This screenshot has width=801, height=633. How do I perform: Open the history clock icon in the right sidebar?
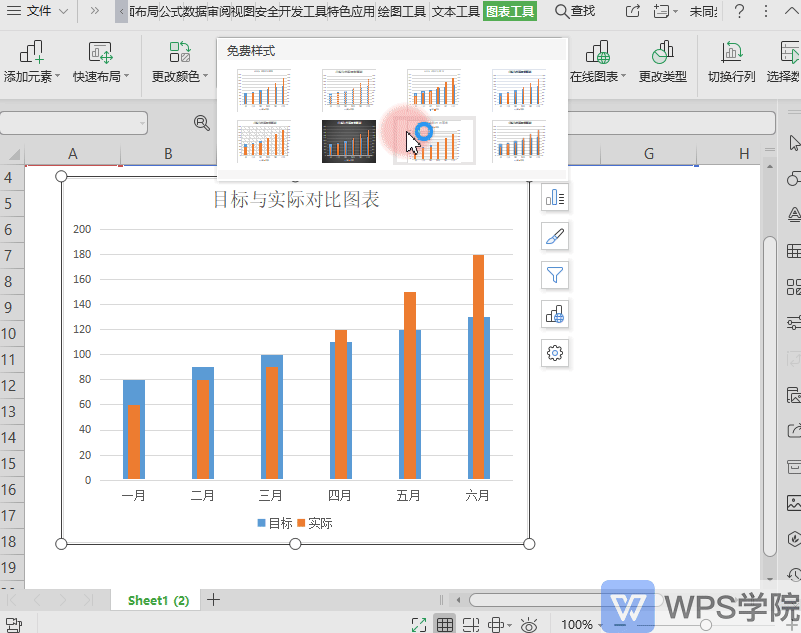794,575
